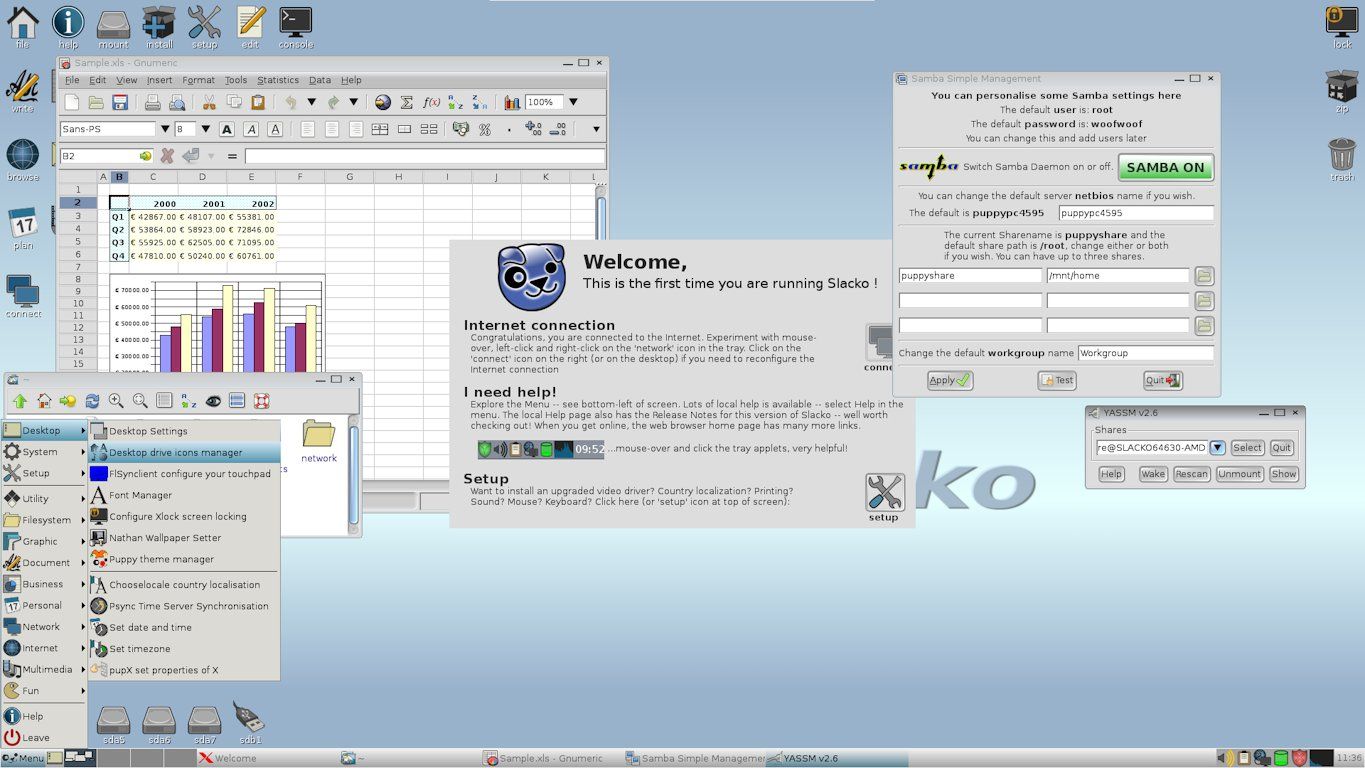Open the zoom level dropdown in Gnumeric
Image resolution: width=1365 pixels, height=768 pixels.
(x=575, y=102)
